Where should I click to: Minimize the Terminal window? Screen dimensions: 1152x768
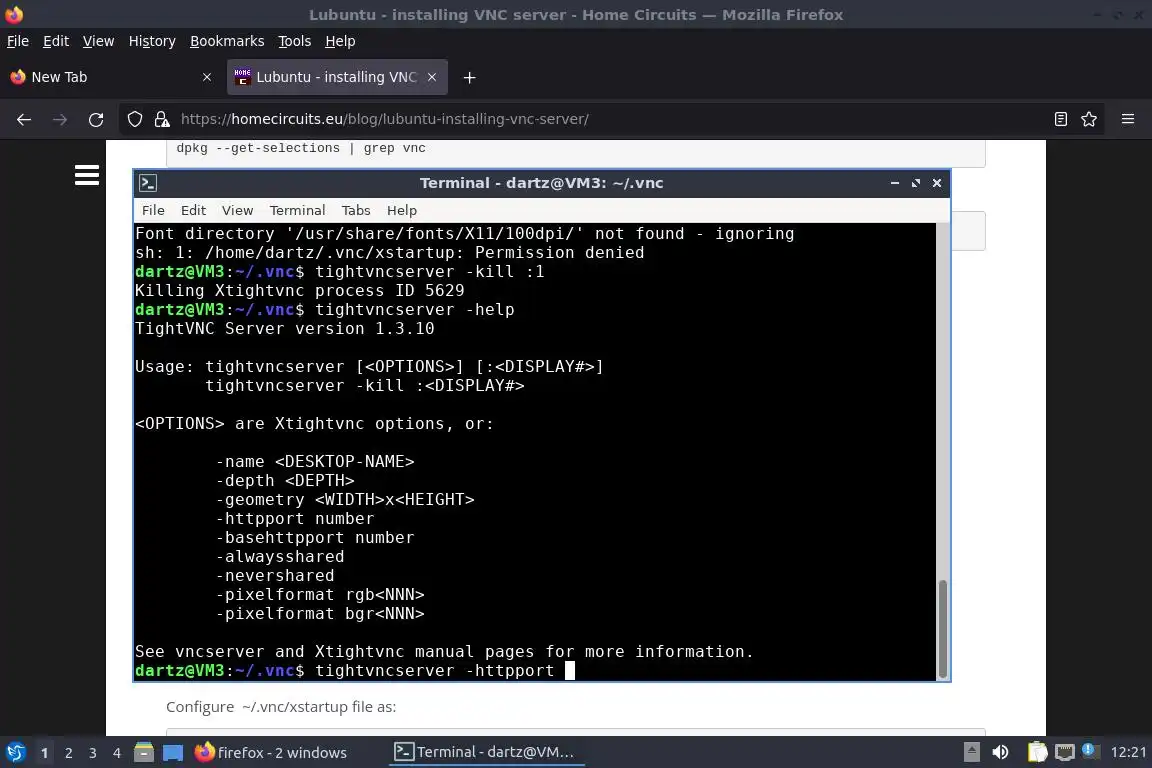coord(894,183)
